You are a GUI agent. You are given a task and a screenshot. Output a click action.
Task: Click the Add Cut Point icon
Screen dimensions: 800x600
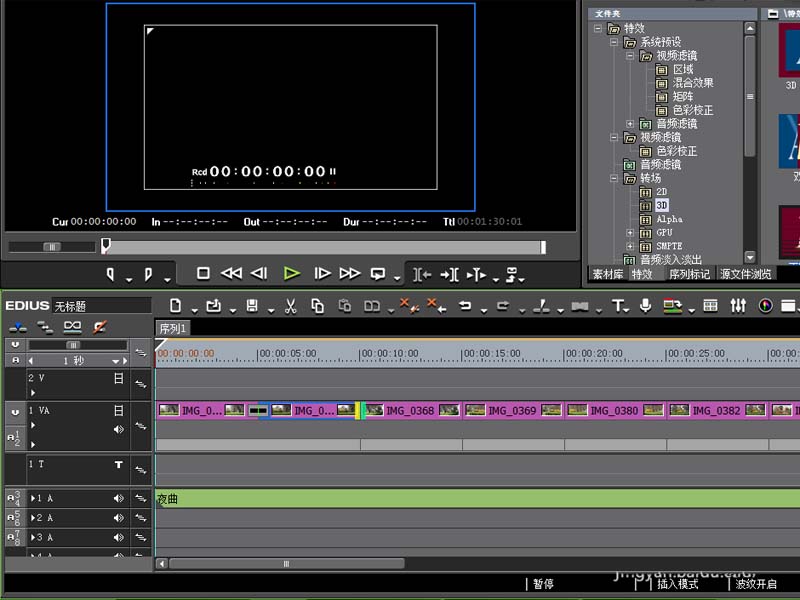point(541,306)
